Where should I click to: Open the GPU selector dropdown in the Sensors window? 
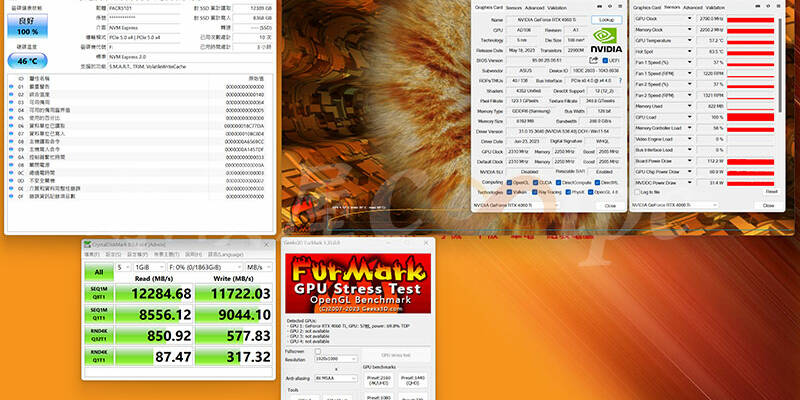click(675, 205)
